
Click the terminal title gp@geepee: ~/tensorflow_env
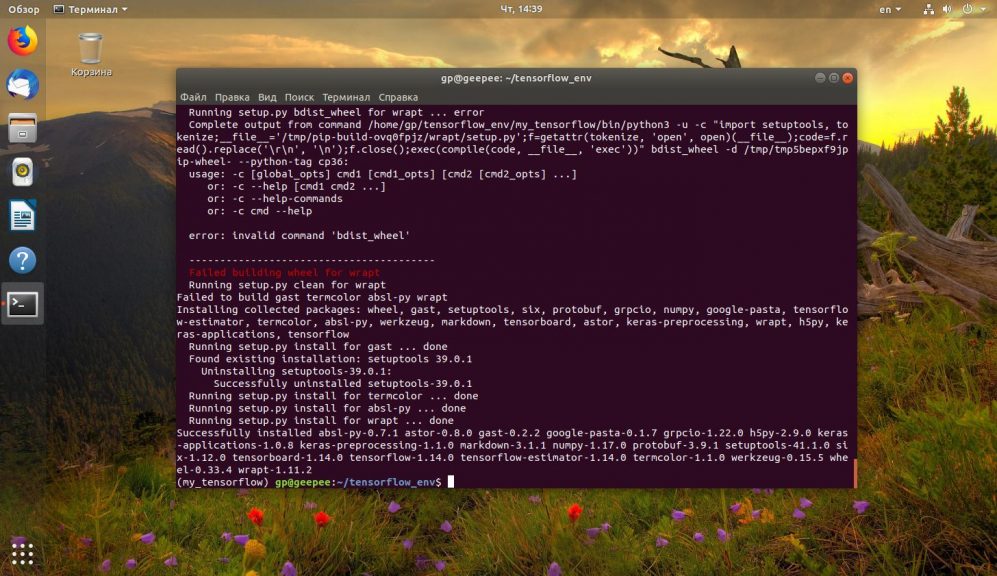(516, 78)
